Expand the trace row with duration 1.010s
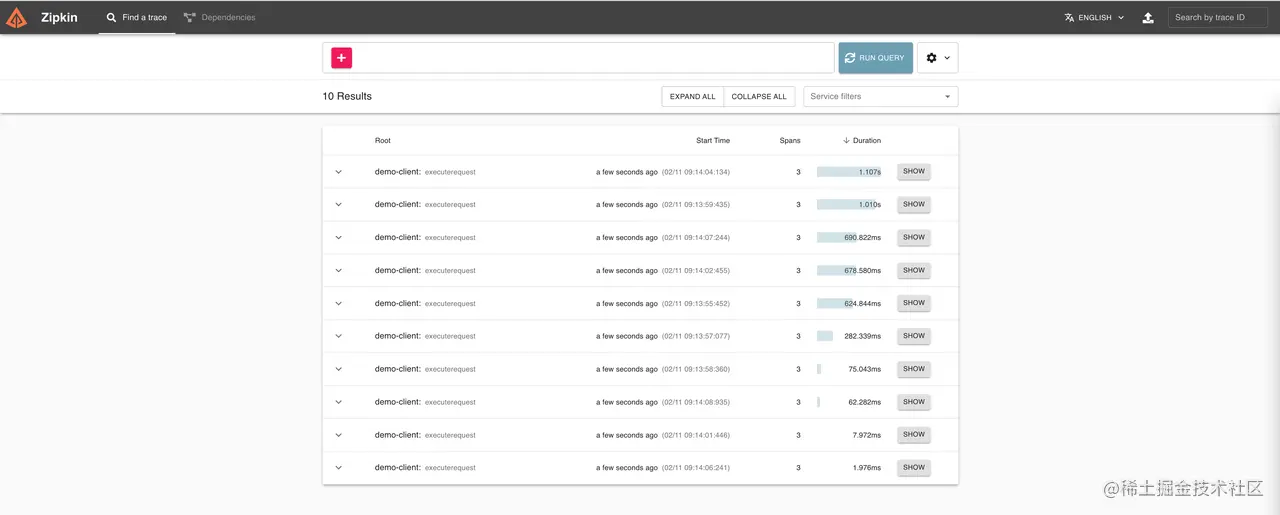1280x515 pixels. pos(338,204)
